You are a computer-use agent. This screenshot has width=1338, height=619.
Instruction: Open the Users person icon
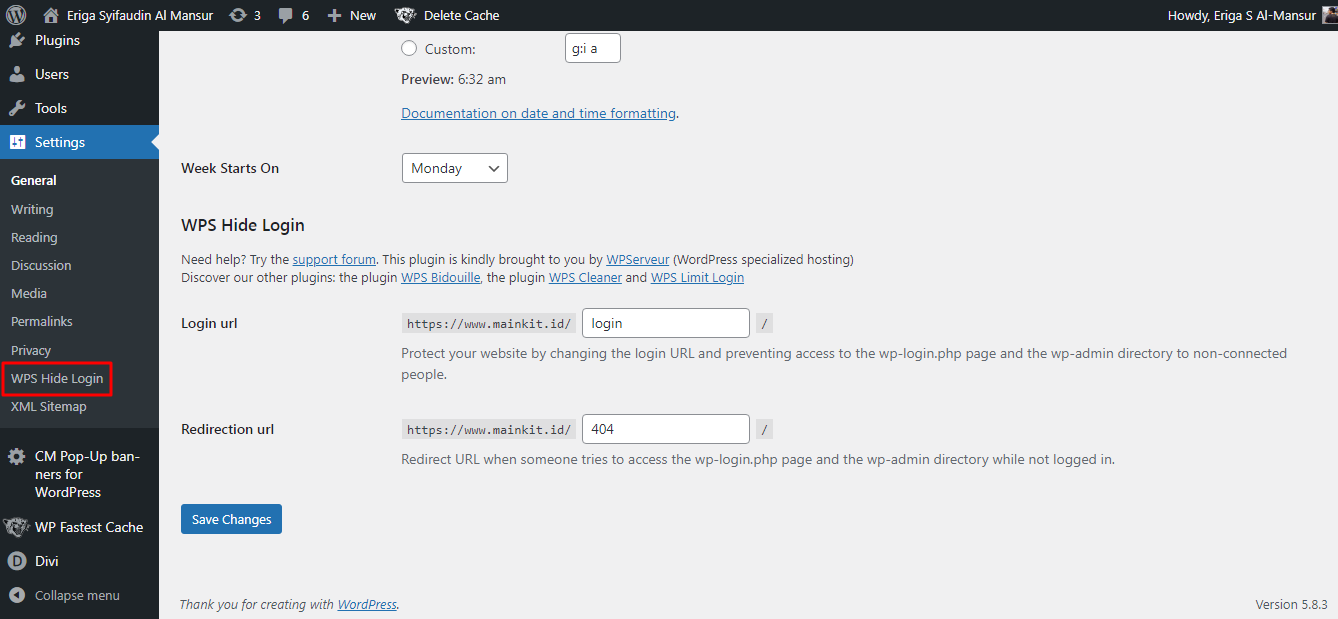[x=17, y=74]
